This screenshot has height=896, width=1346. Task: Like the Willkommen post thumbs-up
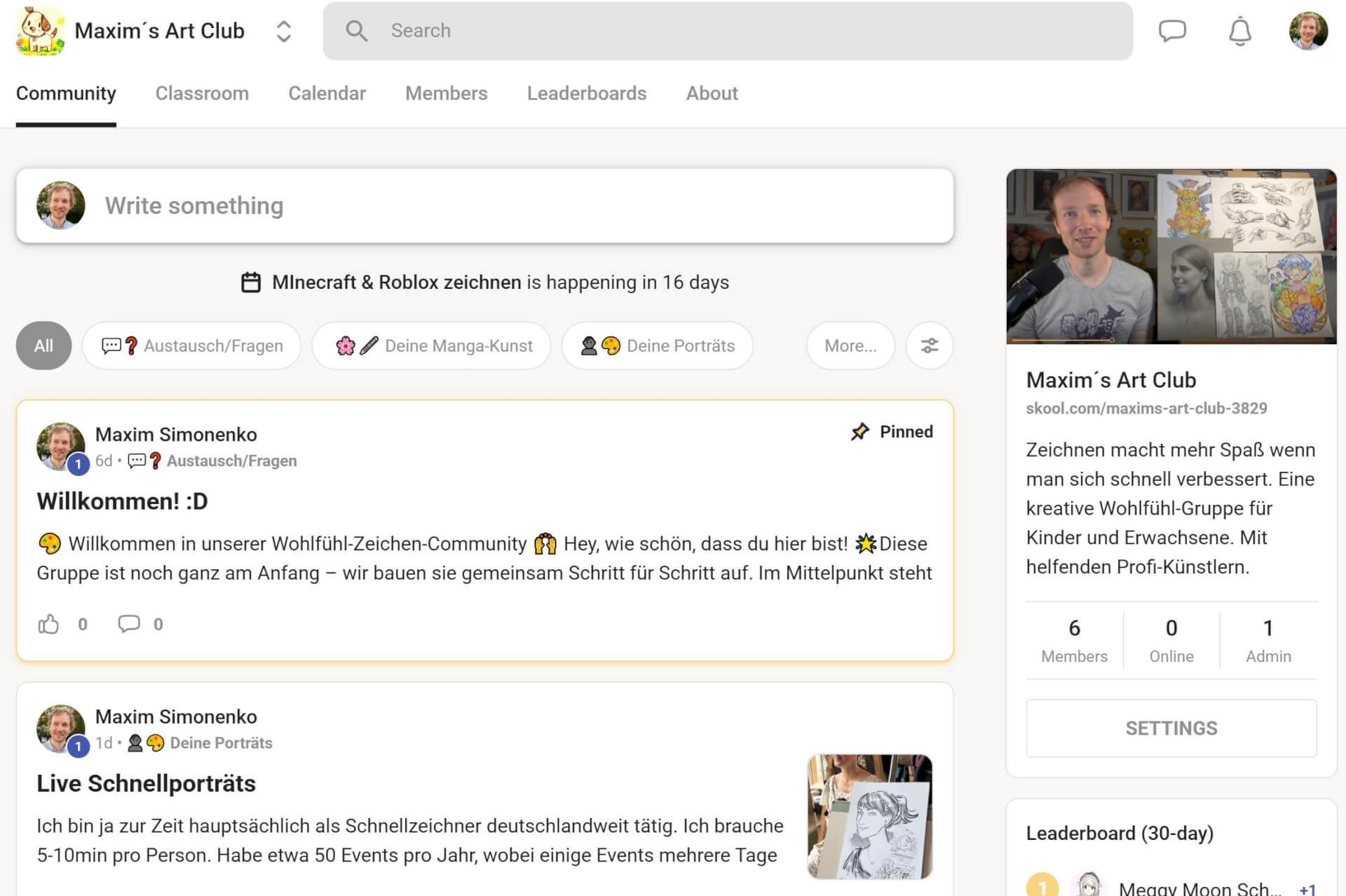click(x=48, y=623)
